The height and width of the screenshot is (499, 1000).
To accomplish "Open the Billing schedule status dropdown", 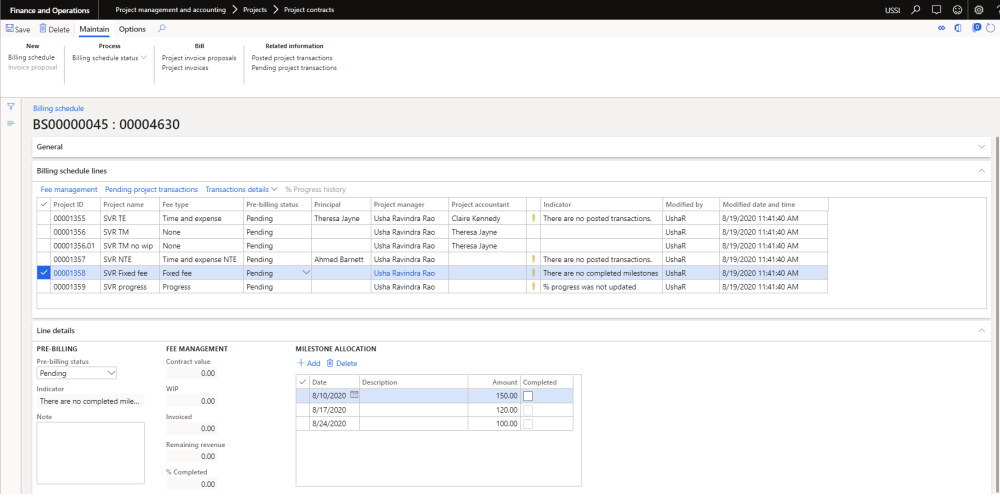I will click(110, 58).
